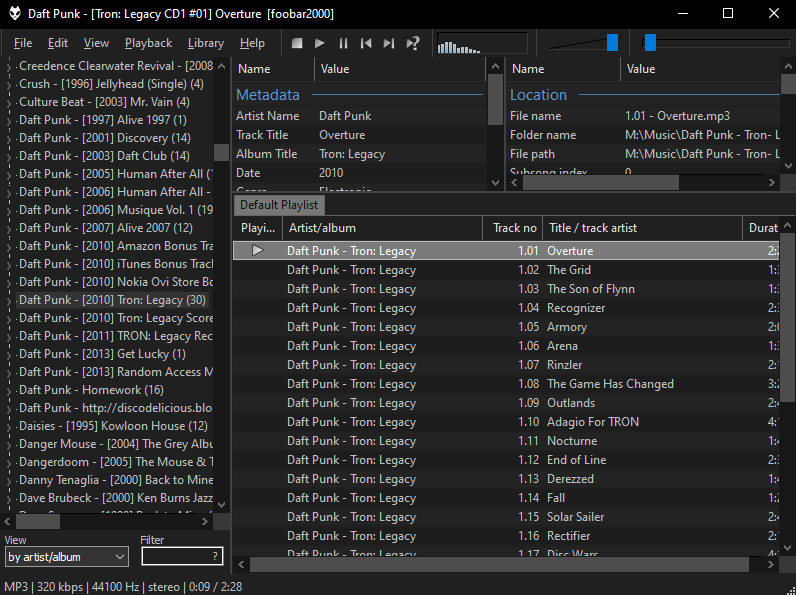Expand the Daisies - Kowloon House album node
Image resolution: width=796 pixels, height=595 pixels.
tap(9, 426)
